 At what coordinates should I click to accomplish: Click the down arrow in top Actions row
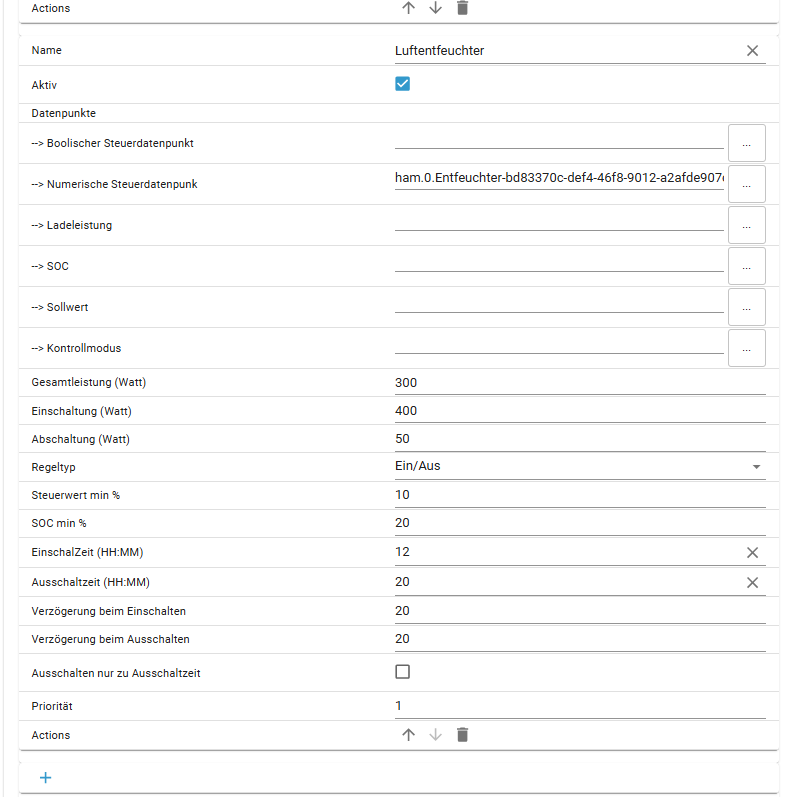[x=435, y=8]
